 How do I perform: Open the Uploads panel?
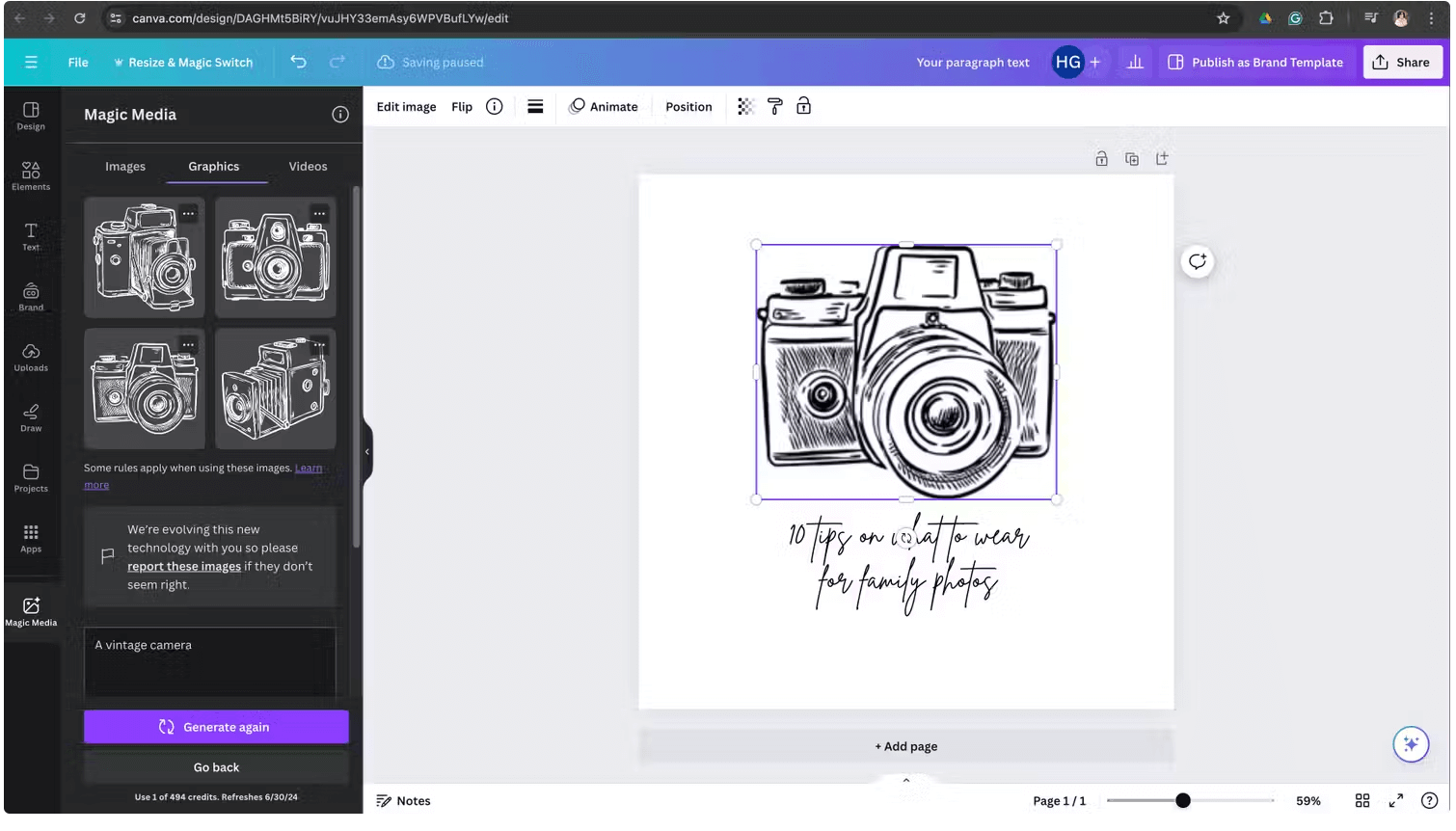30,356
